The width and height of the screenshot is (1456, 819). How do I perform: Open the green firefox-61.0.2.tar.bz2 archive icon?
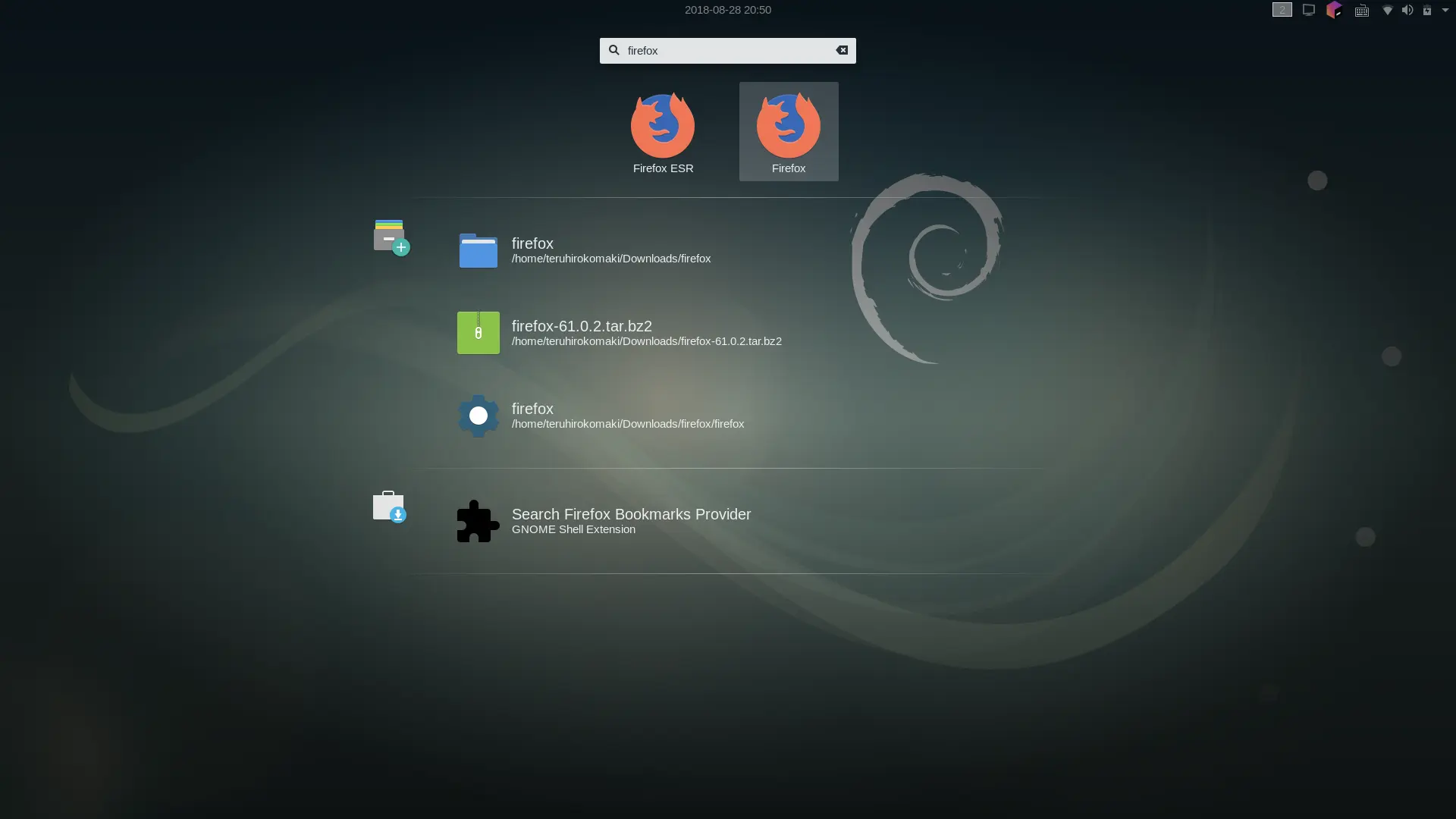click(478, 332)
